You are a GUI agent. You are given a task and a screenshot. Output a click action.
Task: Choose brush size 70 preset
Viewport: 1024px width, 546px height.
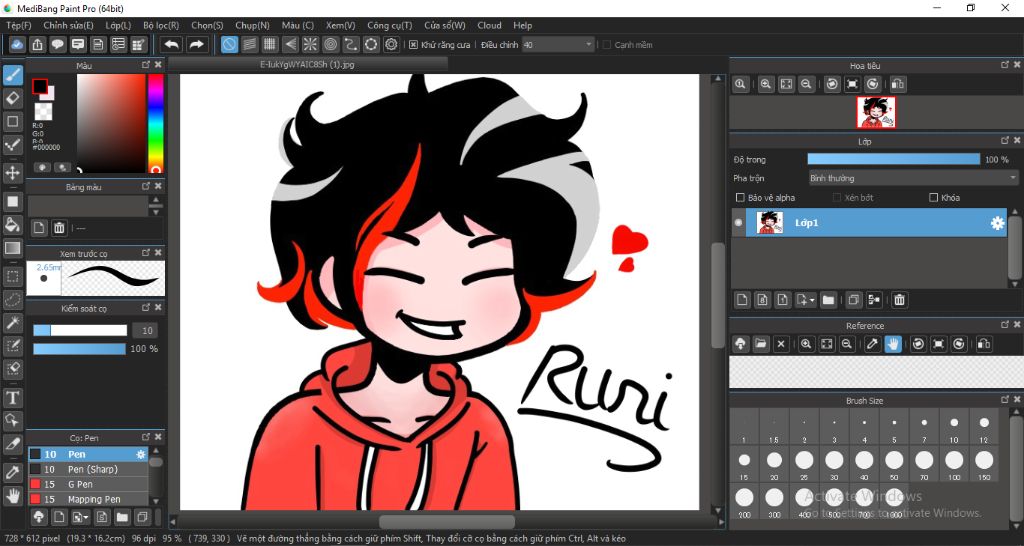click(924, 464)
